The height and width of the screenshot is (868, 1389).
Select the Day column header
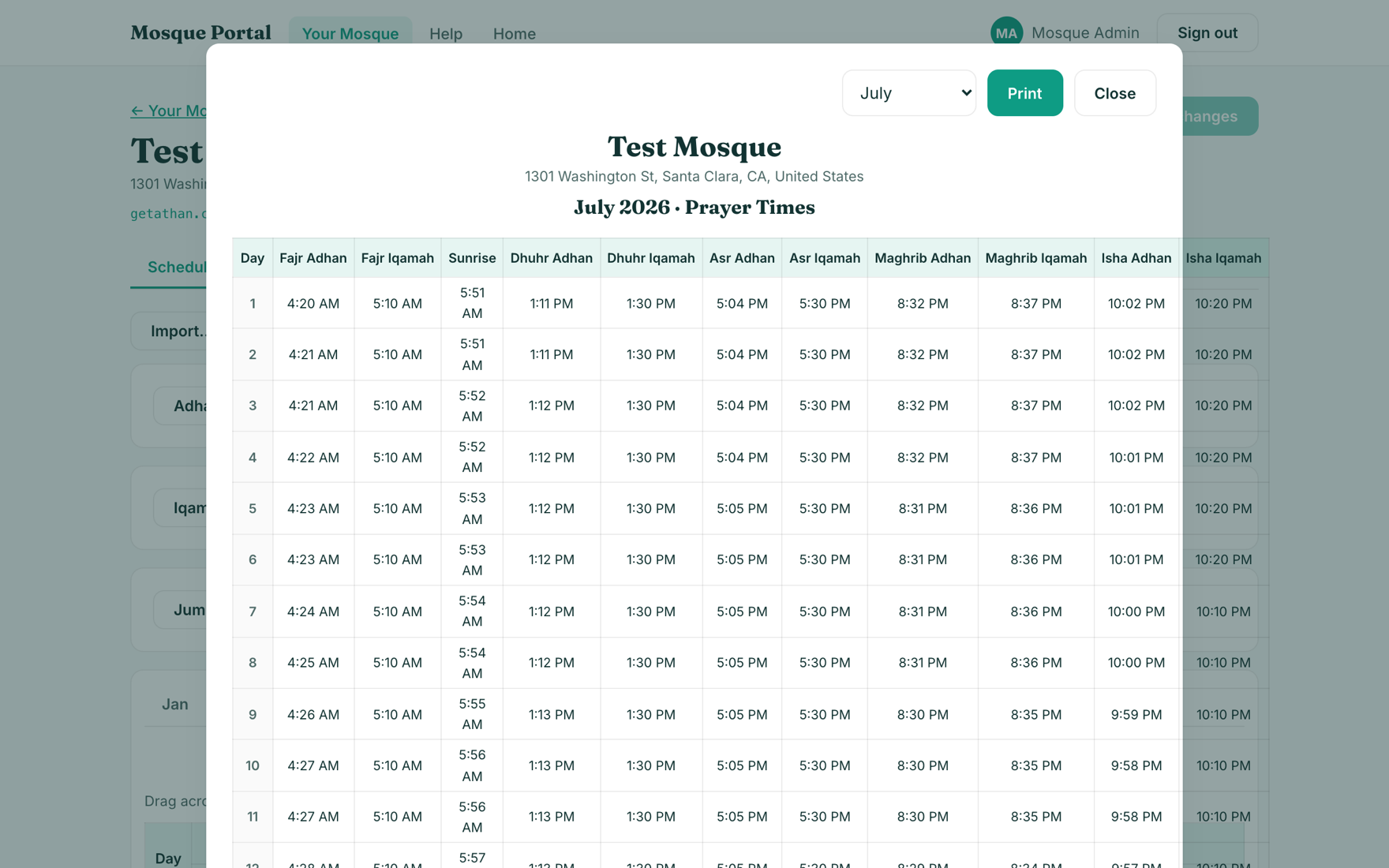click(x=253, y=258)
